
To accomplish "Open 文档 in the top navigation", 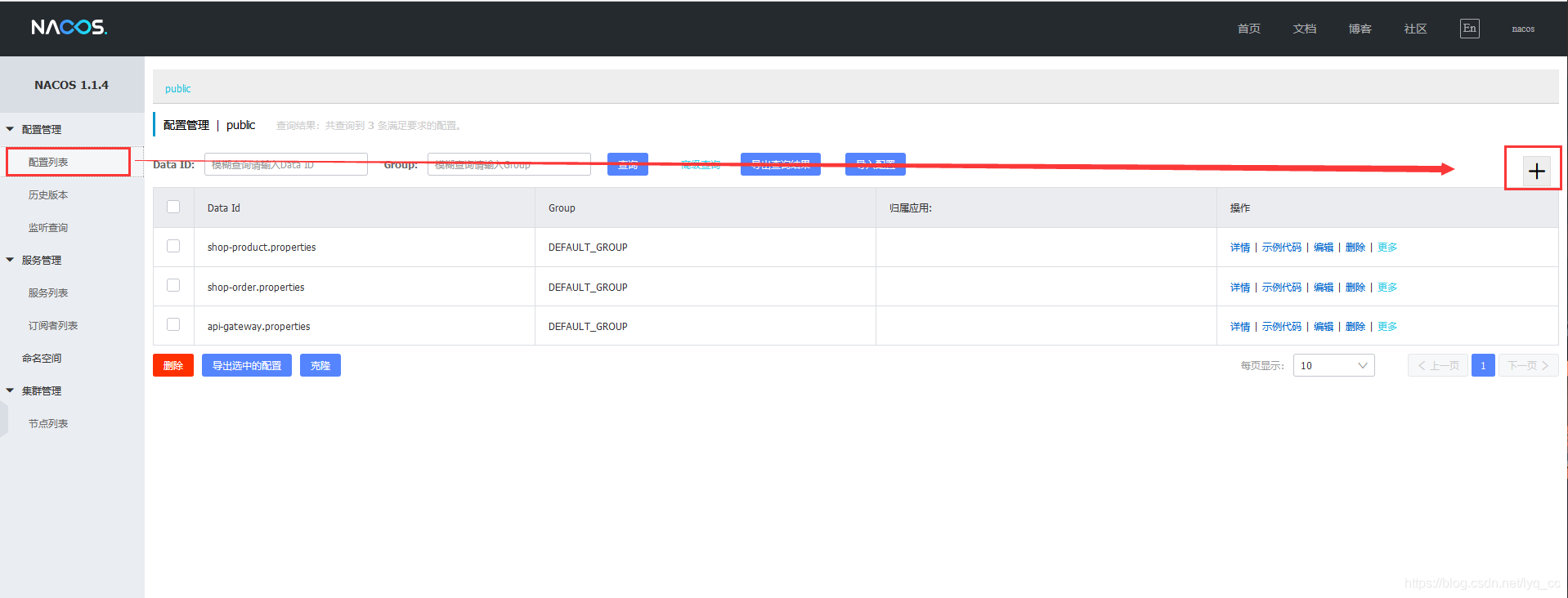I will [x=1304, y=29].
